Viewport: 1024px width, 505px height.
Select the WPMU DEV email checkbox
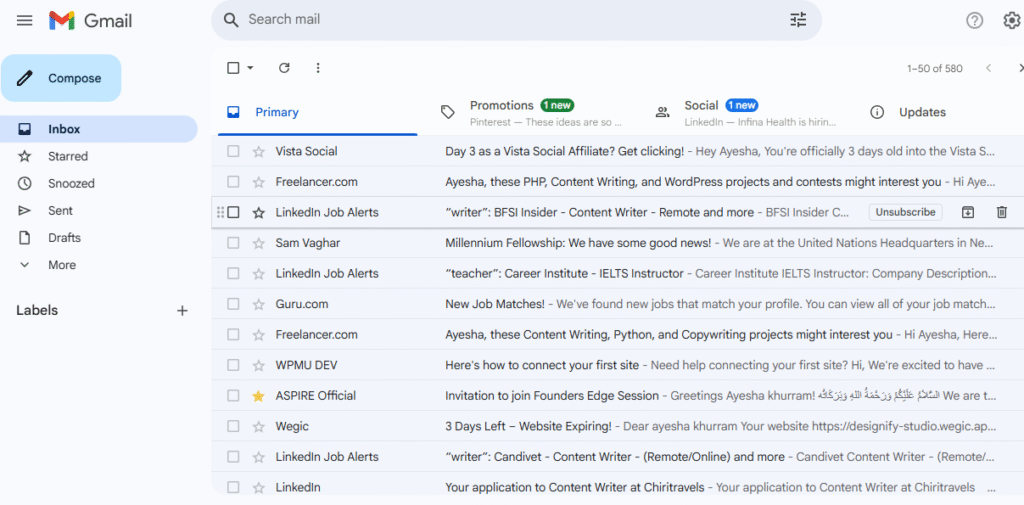pyautogui.click(x=233, y=365)
